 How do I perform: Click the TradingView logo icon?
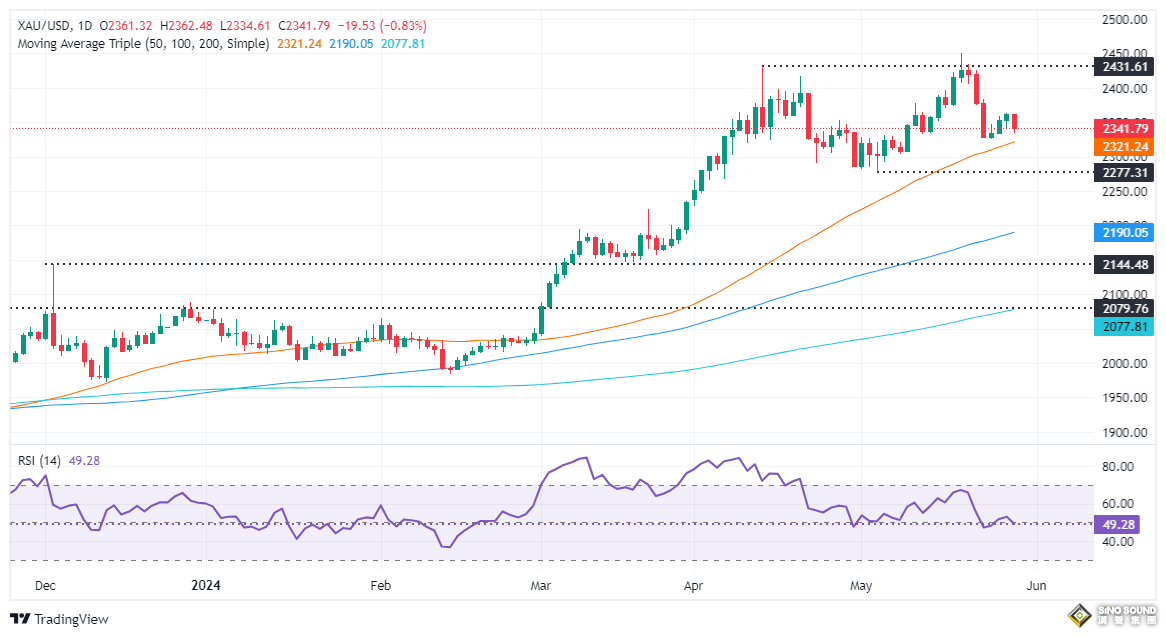(x=21, y=619)
